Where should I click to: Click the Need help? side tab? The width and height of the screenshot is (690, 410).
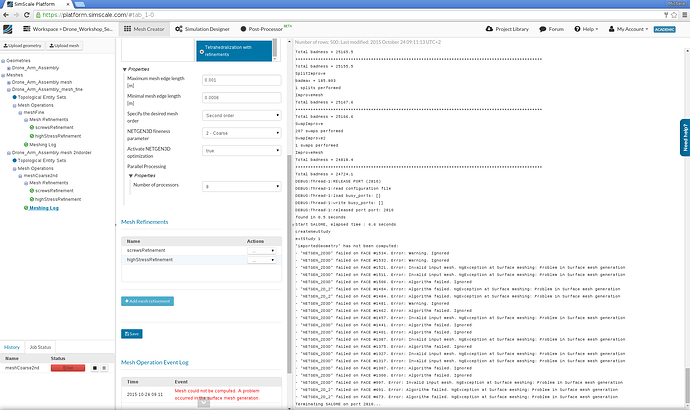[685, 138]
